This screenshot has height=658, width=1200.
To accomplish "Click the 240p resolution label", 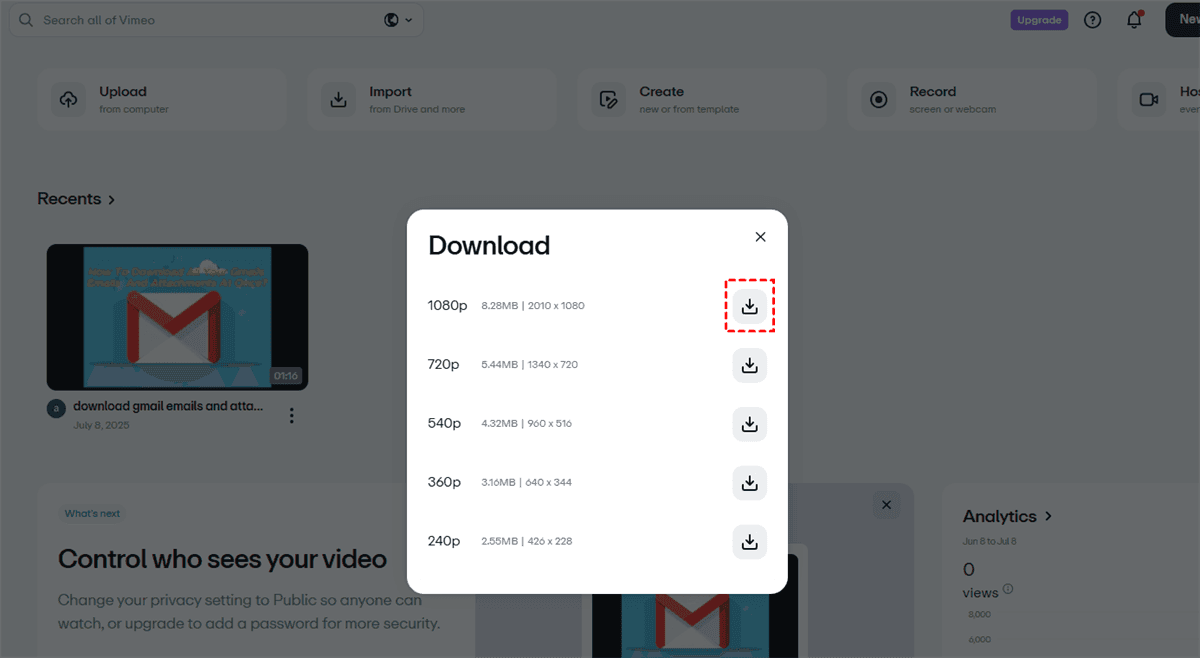I will pyautogui.click(x=444, y=541).
